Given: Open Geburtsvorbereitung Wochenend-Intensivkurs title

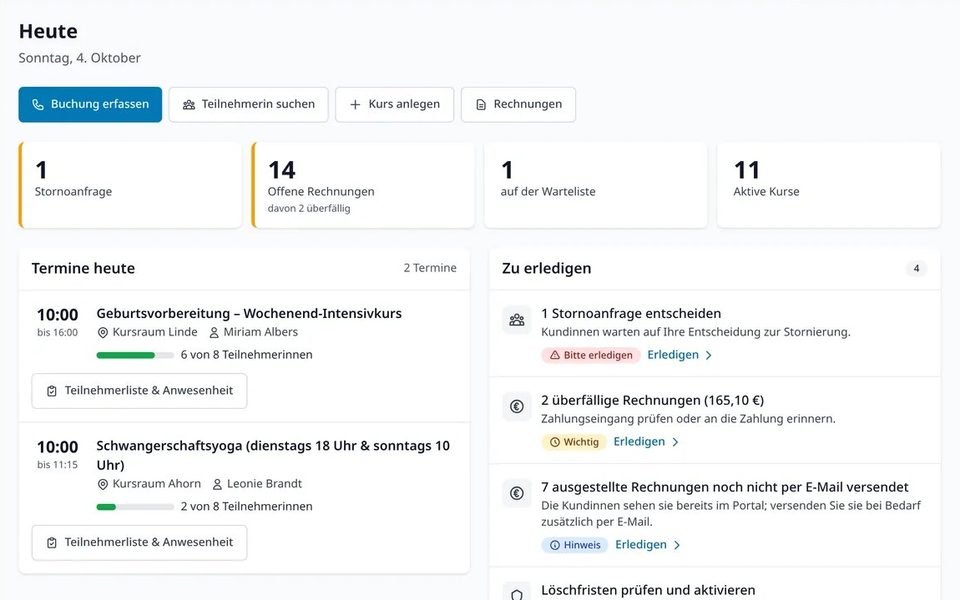Looking at the screenshot, I should 249,313.
